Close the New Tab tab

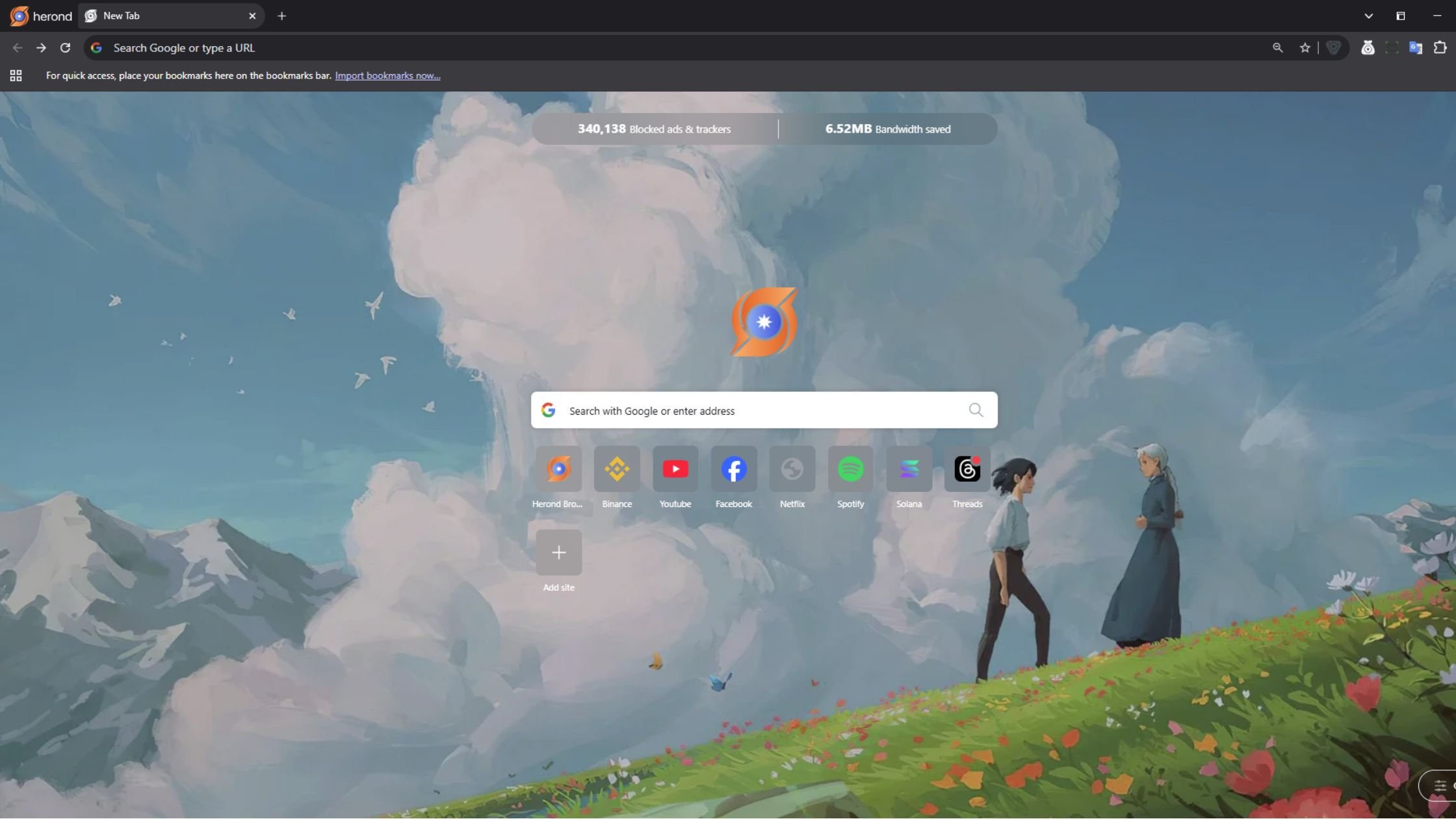tap(252, 16)
